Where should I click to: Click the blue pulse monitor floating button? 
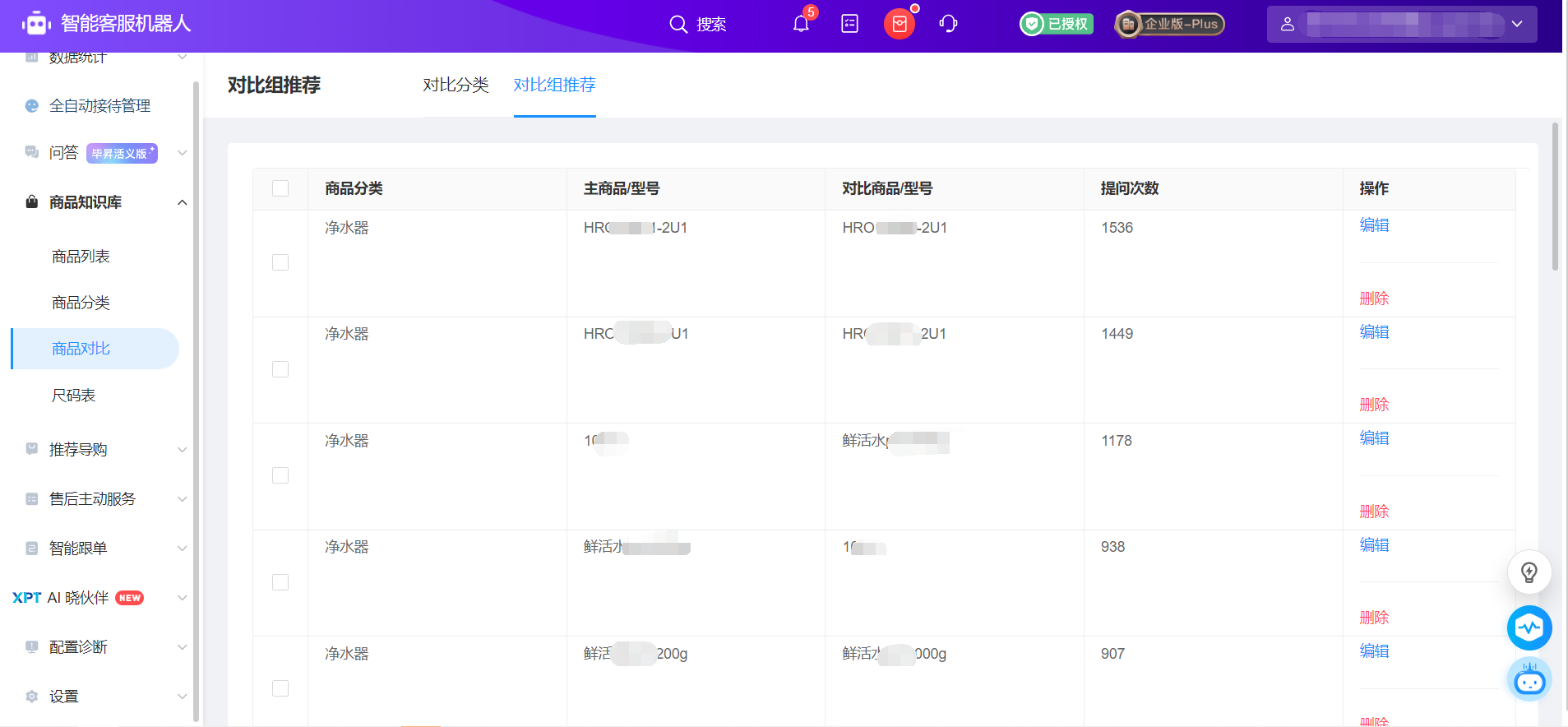point(1529,628)
